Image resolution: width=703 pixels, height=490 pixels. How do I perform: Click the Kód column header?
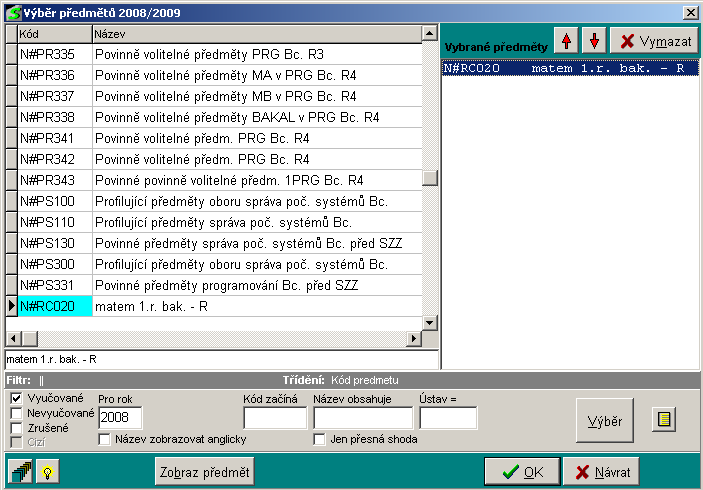click(x=55, y=34)
